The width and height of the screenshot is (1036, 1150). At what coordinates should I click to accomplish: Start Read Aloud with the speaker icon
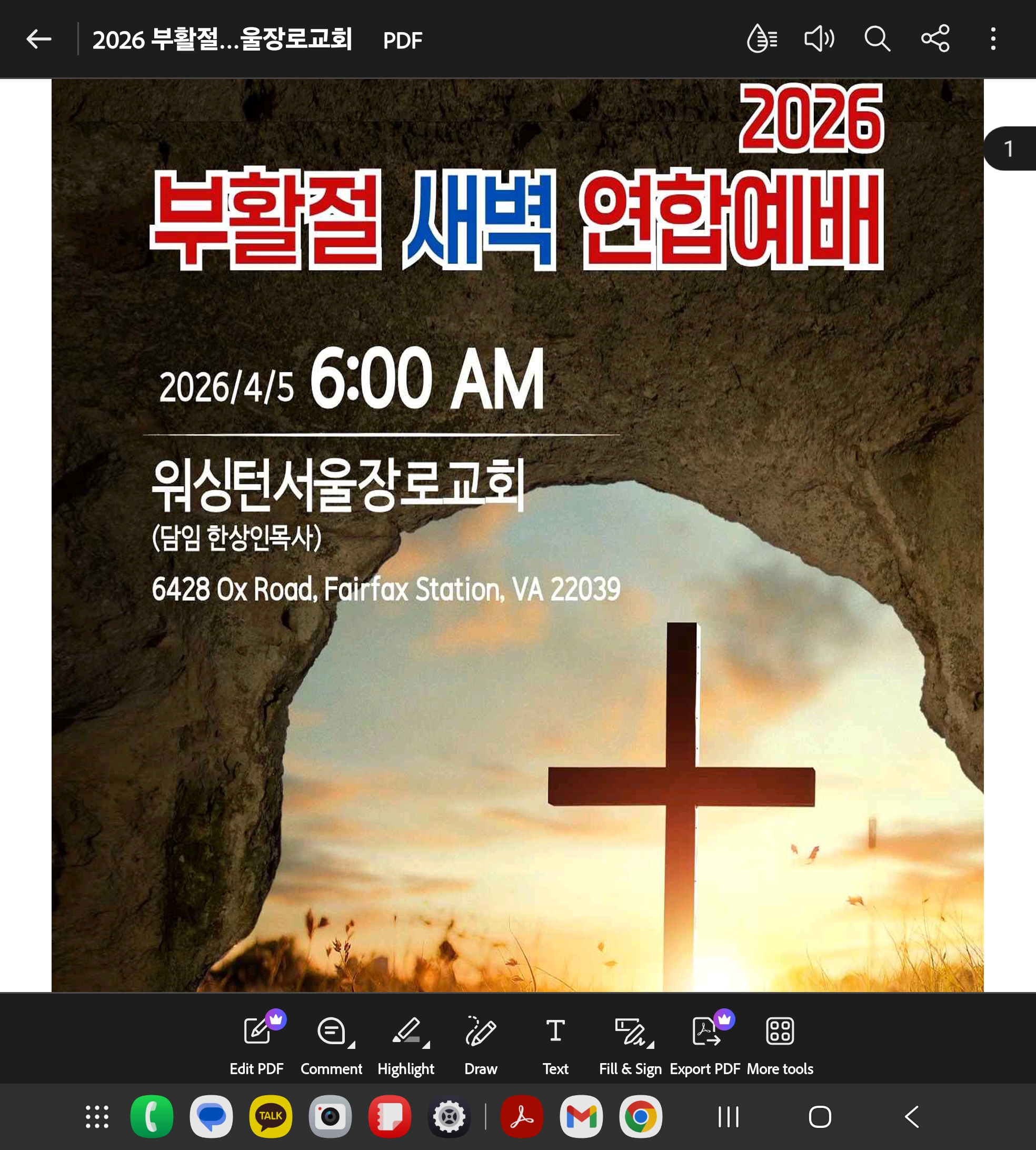point(819,39)
